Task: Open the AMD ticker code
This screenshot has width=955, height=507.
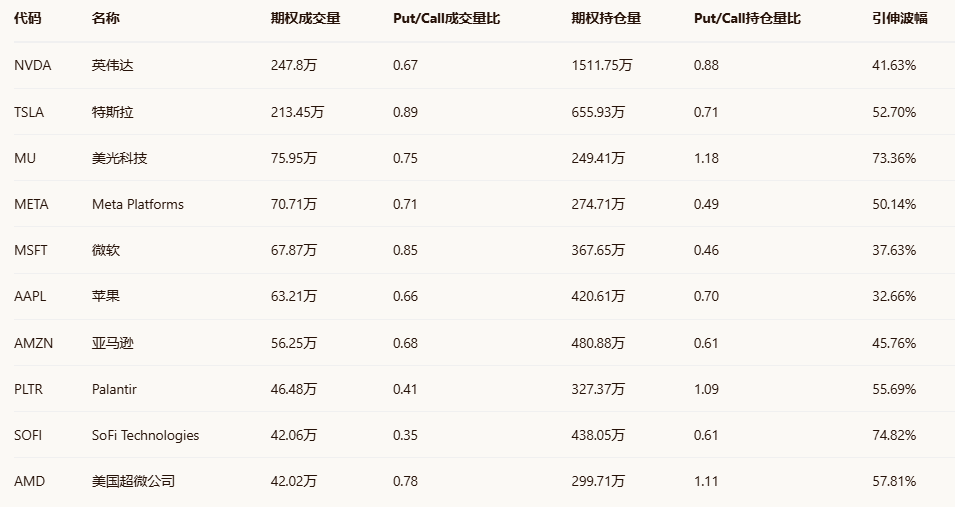Action: [29, 481]
